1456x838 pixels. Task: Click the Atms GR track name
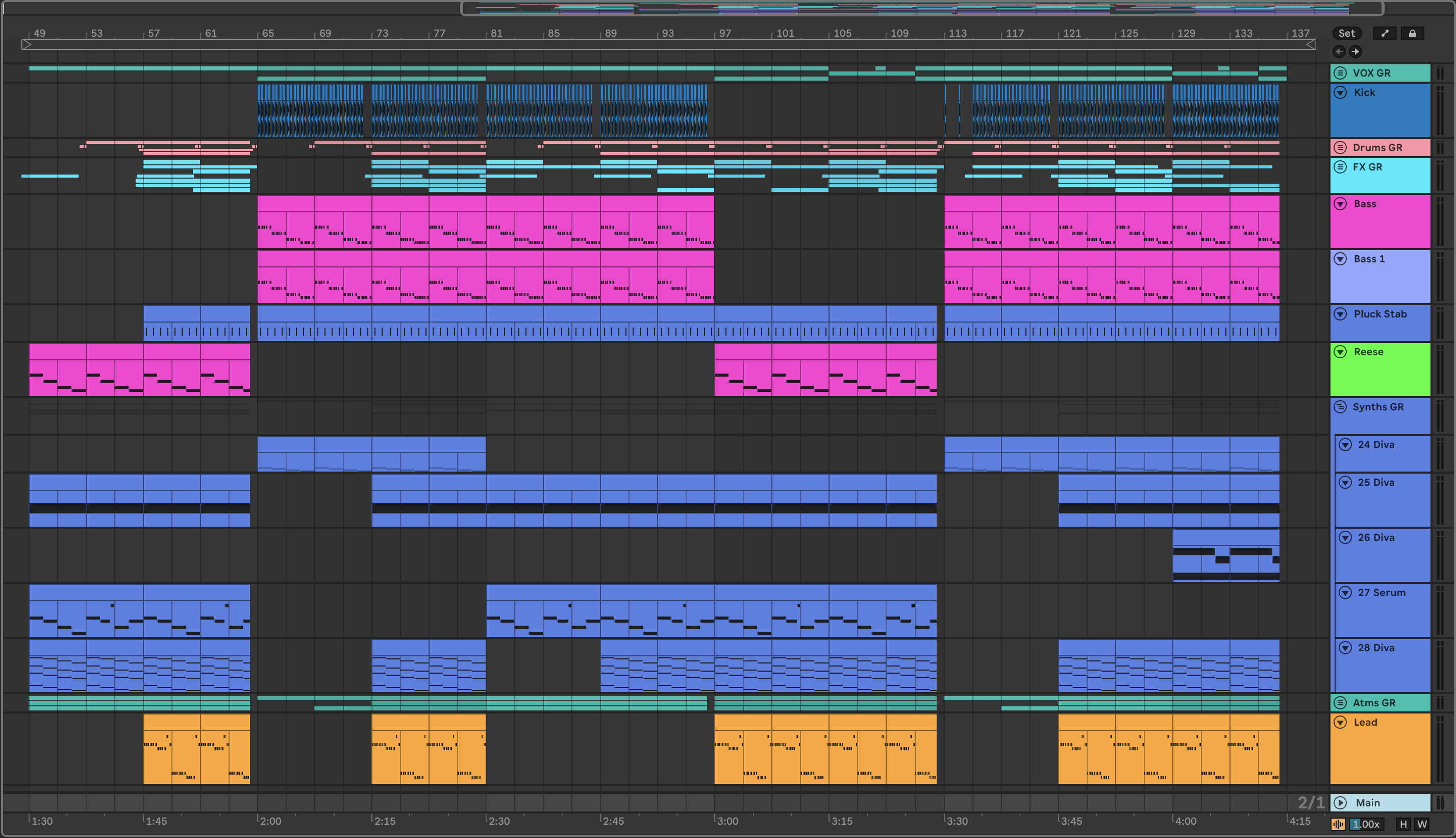click(1374, 703)
